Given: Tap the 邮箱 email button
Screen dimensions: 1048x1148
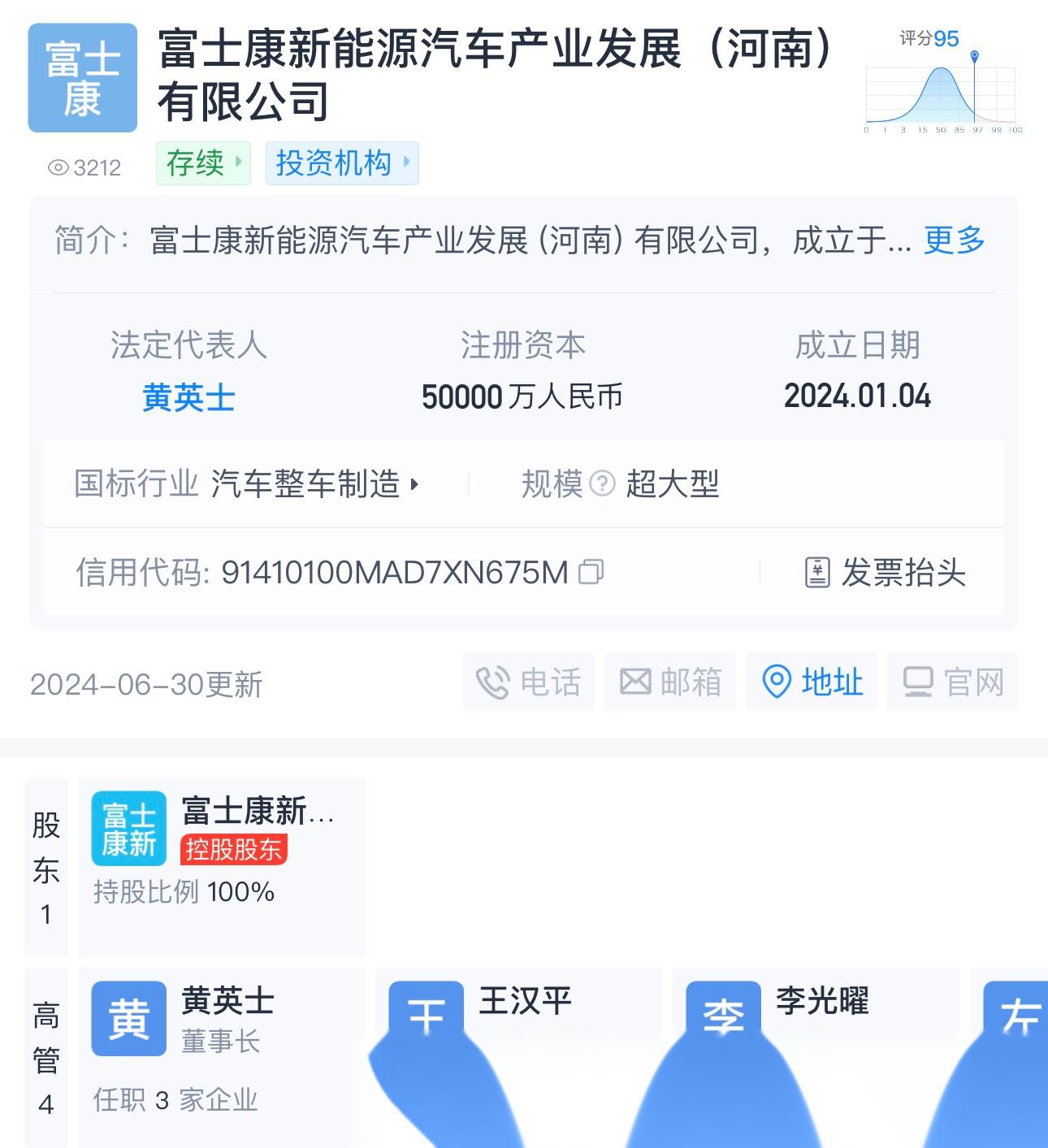Looking at the screenshot, I should coord(670,682).
